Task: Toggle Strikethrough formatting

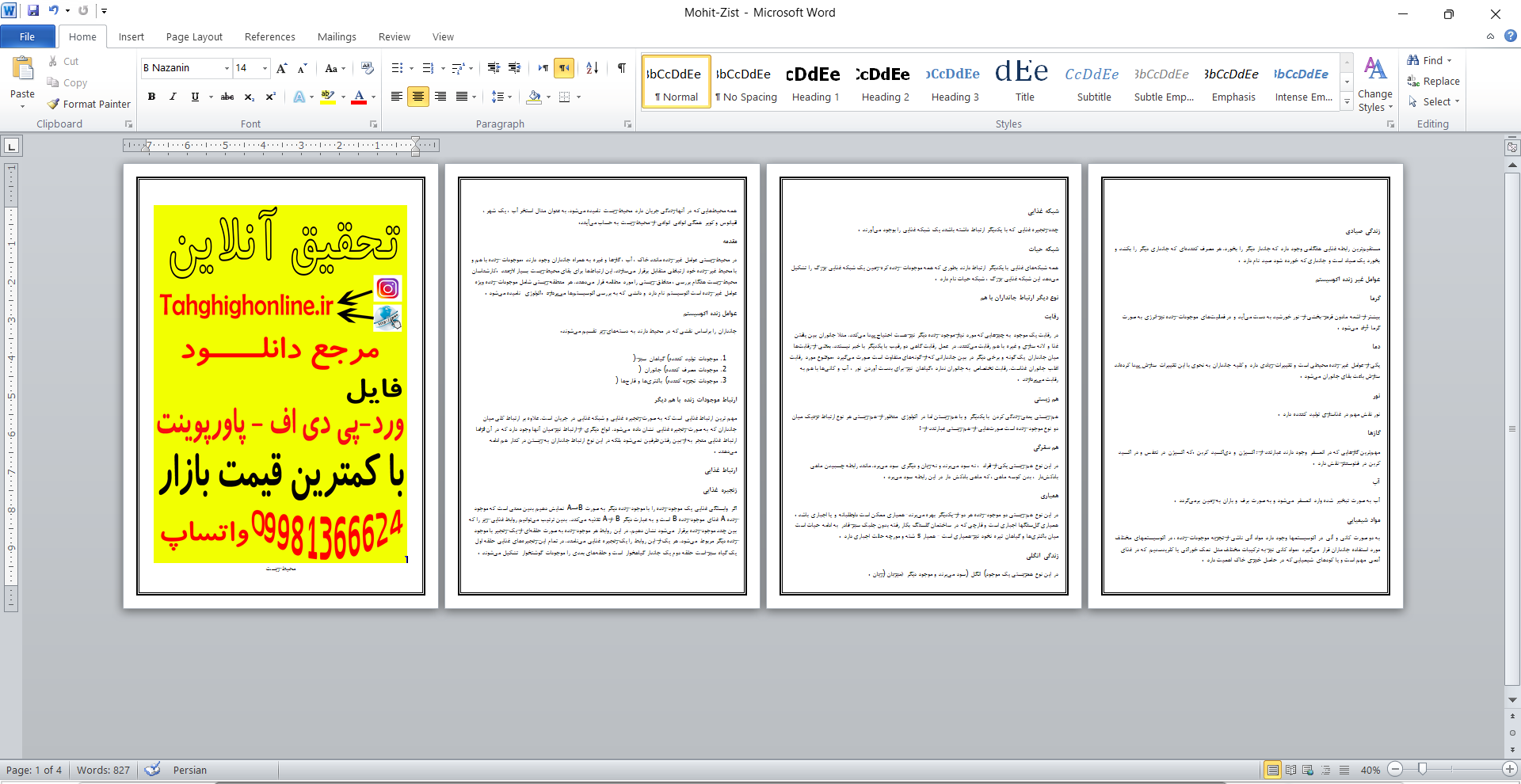Action: point(227,97)
